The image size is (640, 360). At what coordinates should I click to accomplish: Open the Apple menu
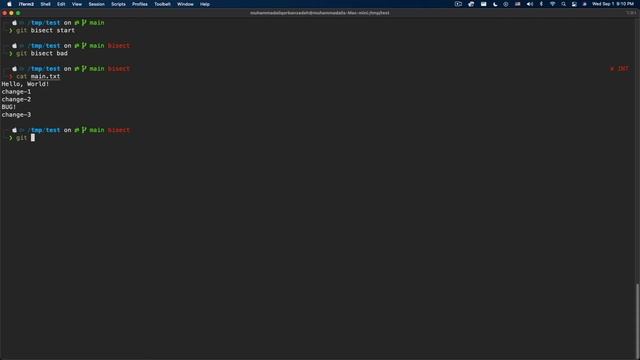point(9,4)
